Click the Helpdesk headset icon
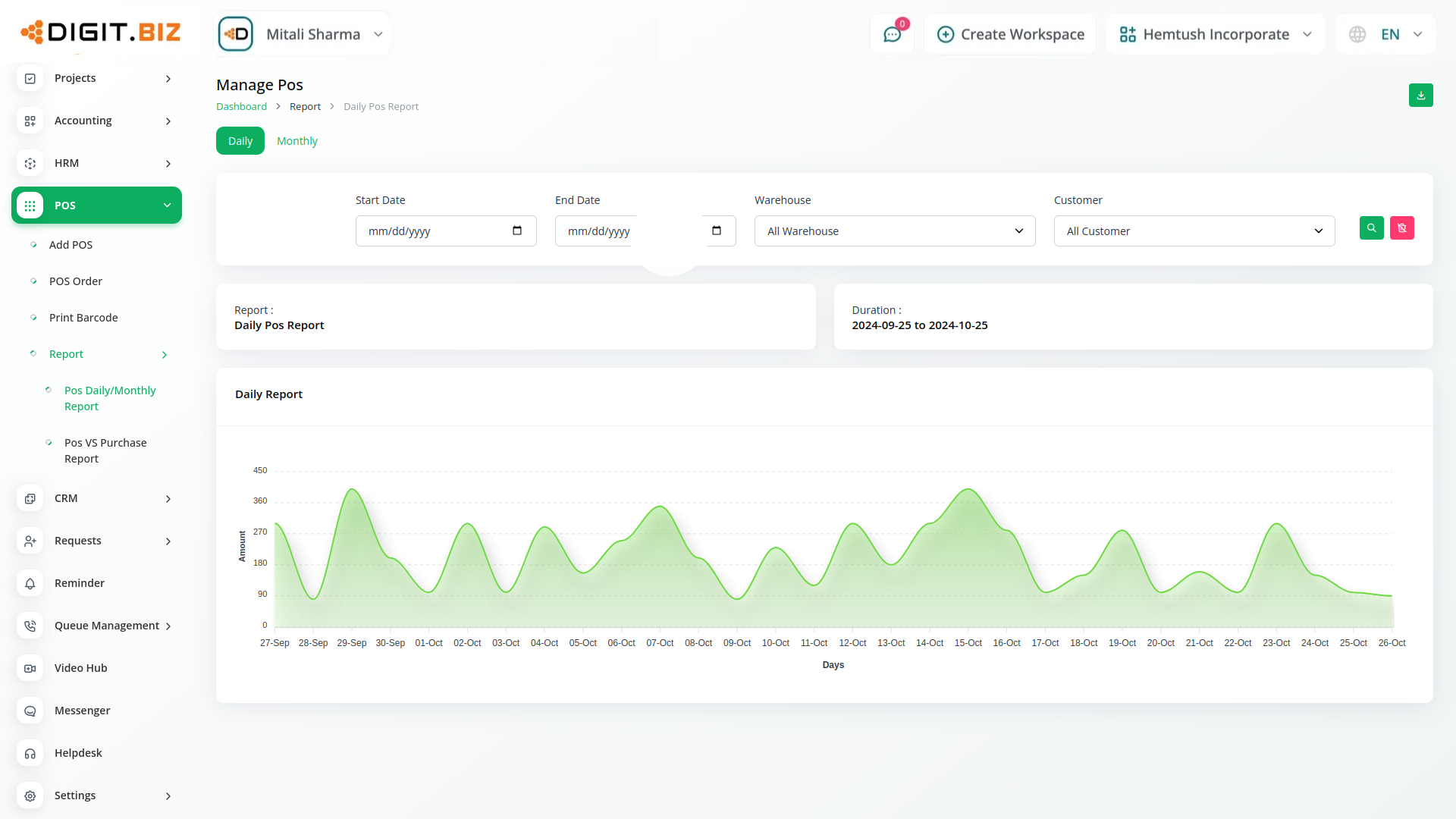This screenshot has width=1456, height=819. pos(30,753)
